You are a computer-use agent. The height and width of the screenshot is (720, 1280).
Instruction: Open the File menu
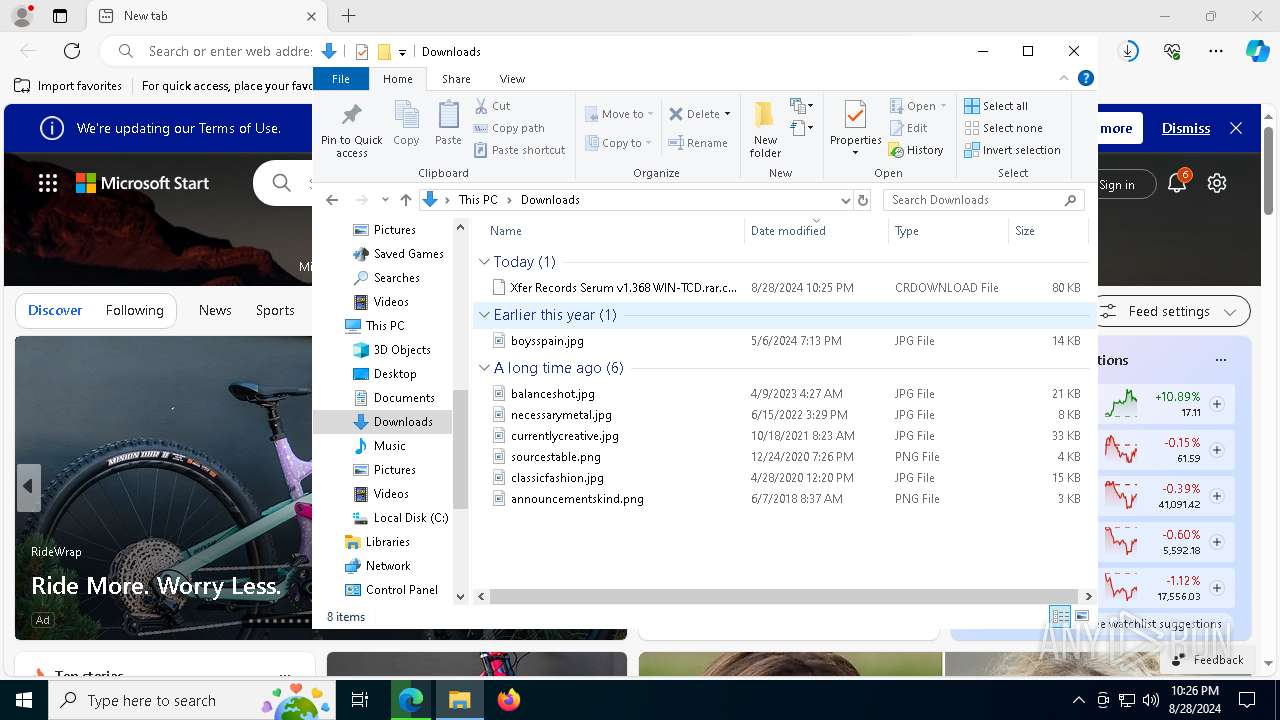[341, 79]
